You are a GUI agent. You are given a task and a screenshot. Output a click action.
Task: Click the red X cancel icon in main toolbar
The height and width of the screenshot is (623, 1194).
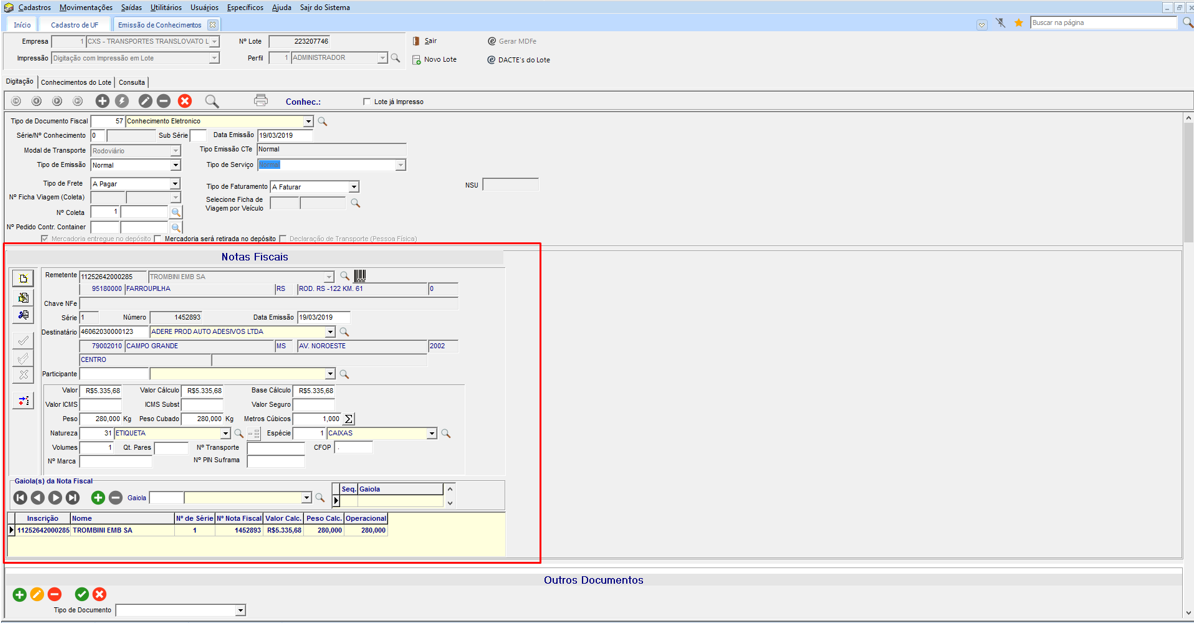(x=184, y=101)
